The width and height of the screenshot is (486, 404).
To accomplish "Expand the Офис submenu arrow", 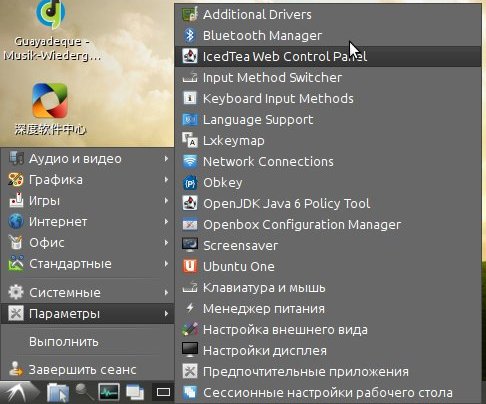I will pyautogui.click(x=166, y=243).
